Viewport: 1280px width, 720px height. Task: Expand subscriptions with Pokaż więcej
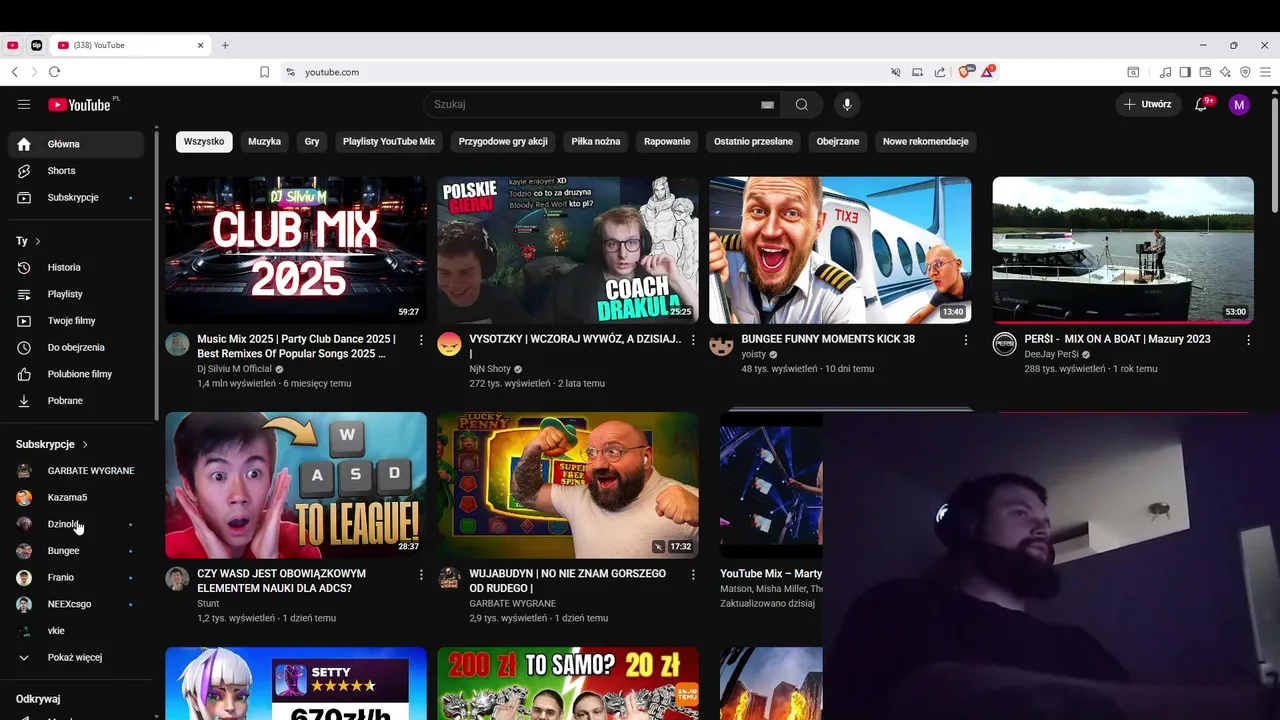76,657
